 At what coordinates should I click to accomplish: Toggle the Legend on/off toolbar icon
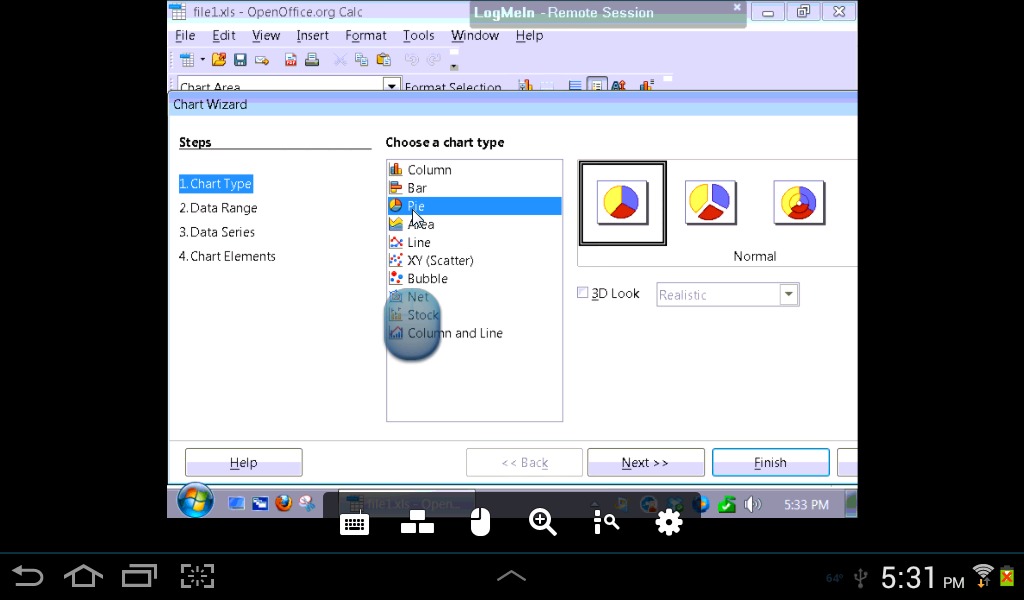tap(596, 85)
